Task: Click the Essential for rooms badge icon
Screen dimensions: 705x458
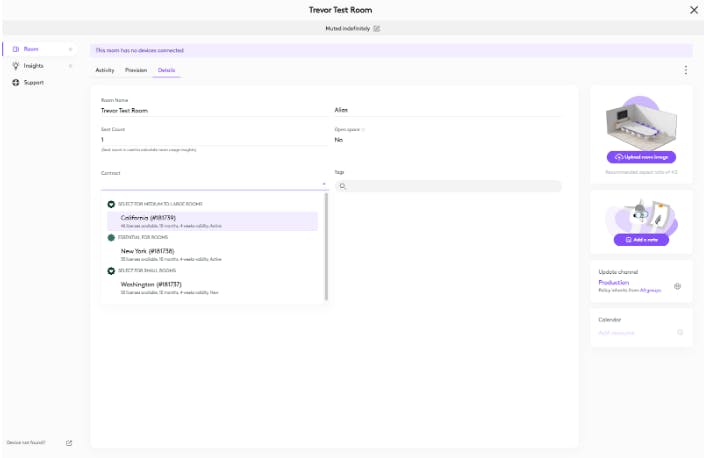Action: click(x=111, y=237)
